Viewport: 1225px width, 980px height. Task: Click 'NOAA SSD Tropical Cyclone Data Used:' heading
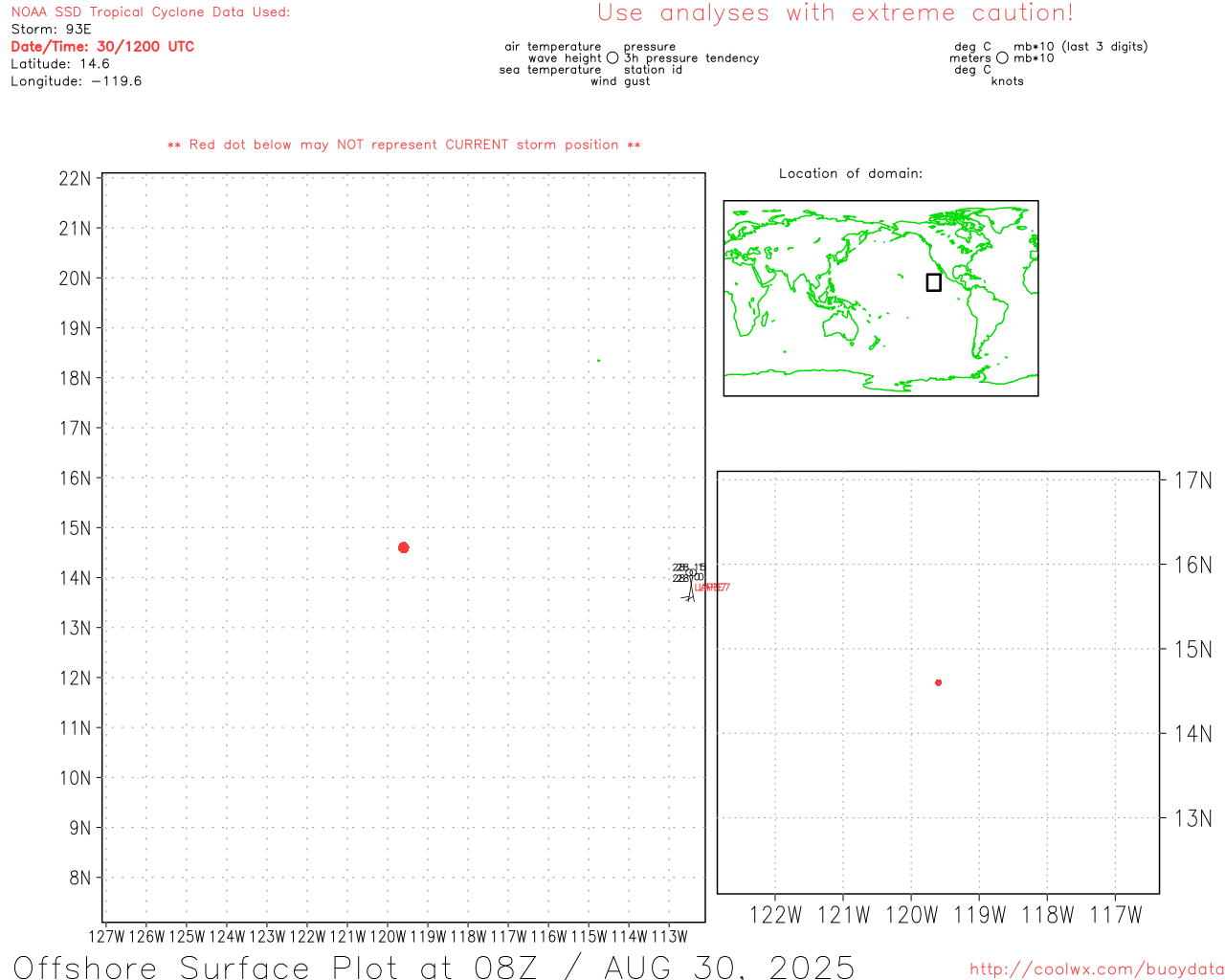[150, 12]
